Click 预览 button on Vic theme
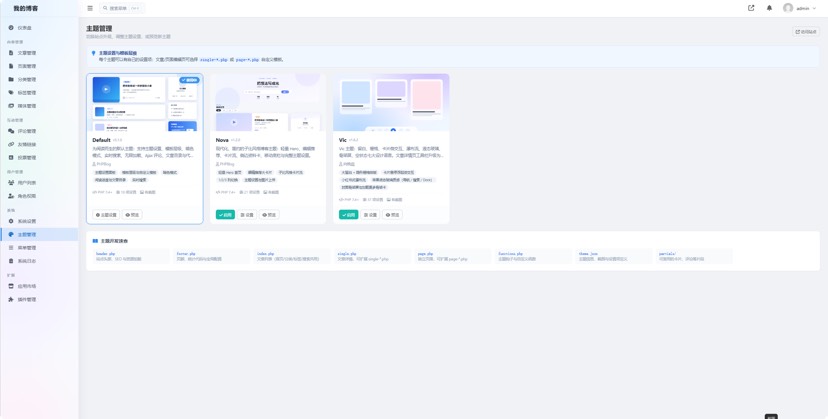Viewport: 828px width, 419px height. pos(392,215)
